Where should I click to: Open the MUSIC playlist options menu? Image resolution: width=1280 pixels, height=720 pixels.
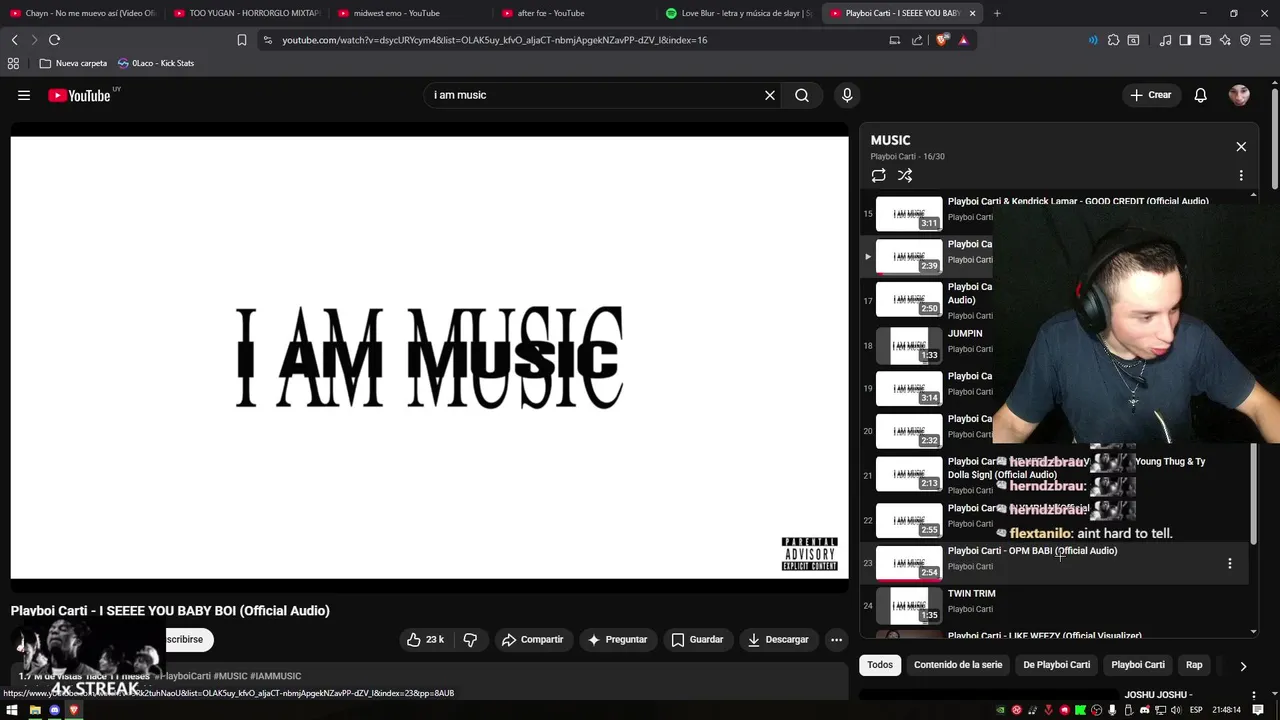[x=1241, y=175]
